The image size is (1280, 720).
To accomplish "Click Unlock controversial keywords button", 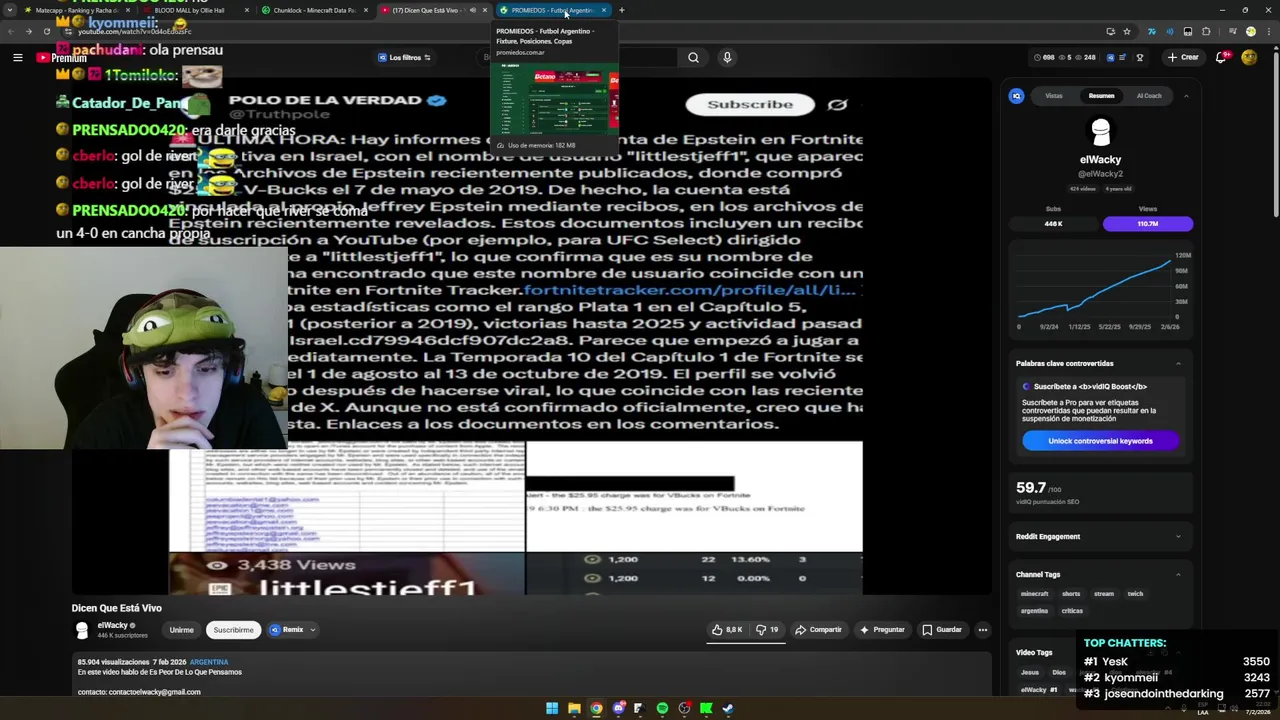I will click(x=1100, y=441).
